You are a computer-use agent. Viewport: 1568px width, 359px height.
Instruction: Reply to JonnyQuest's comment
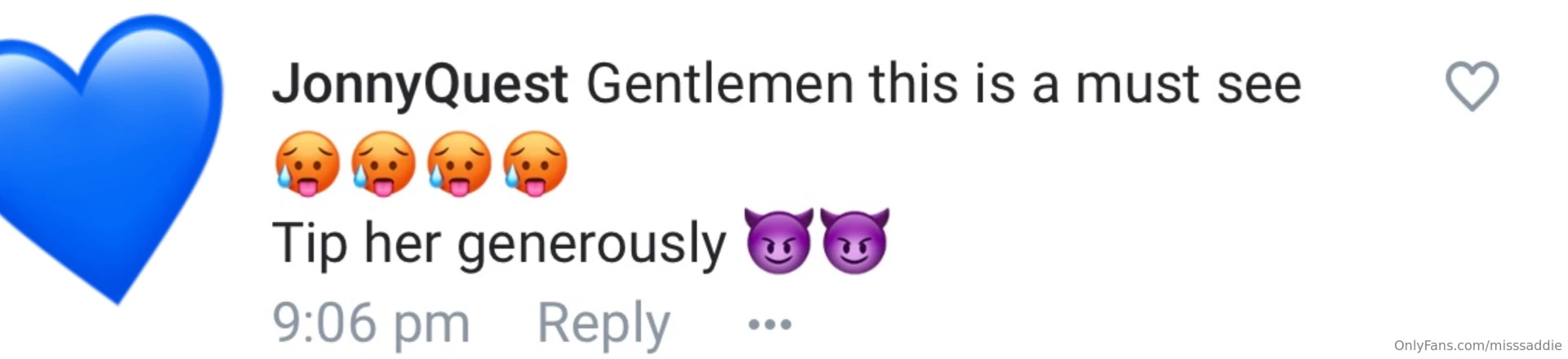[604, 324]
